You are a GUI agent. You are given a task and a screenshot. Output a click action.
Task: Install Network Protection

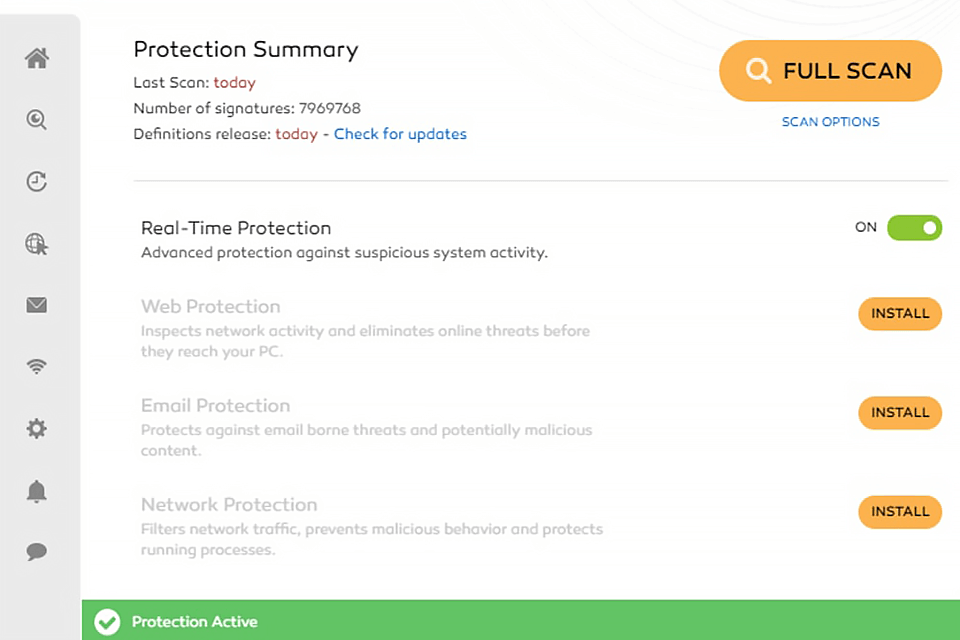pos(899,511)
